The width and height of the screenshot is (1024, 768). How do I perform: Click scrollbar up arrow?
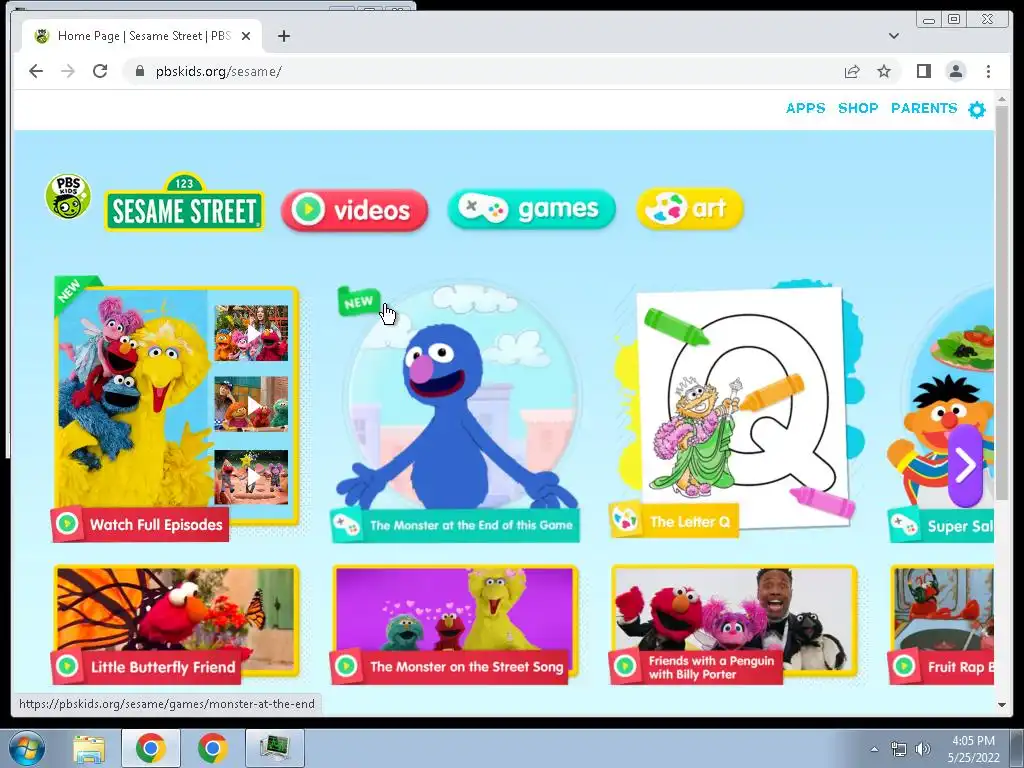(x=1002, y=99)
